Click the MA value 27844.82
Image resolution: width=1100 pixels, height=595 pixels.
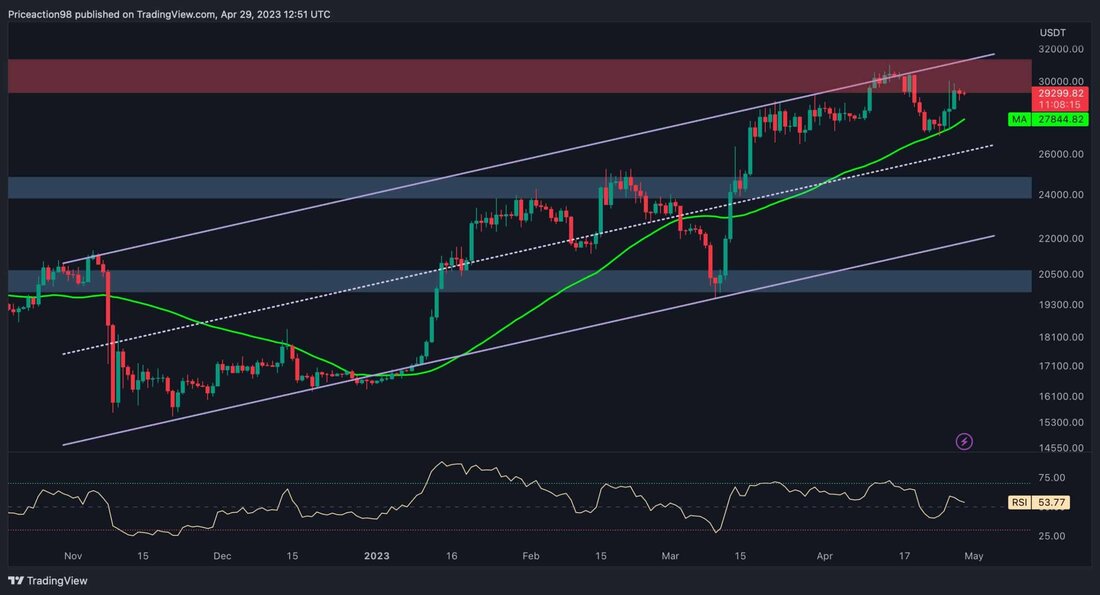pyautogui.click(x=1061, y=120)
